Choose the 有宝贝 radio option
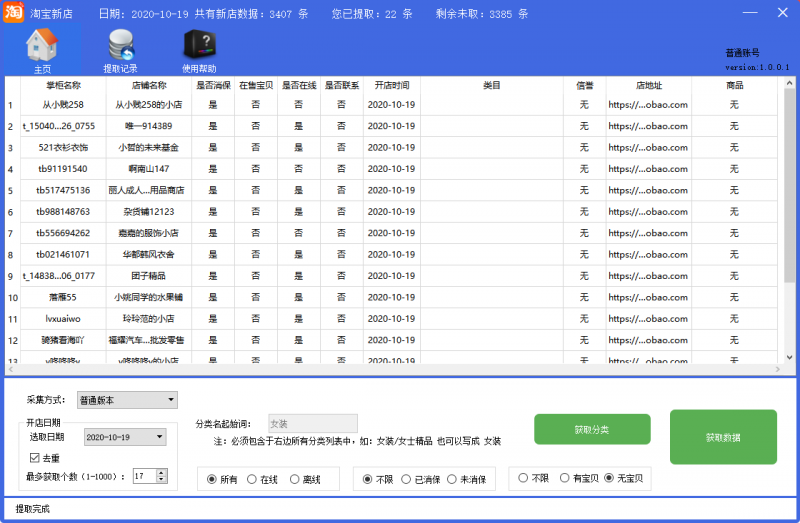This screenshot has height=523, width=800. click(564, 479)
